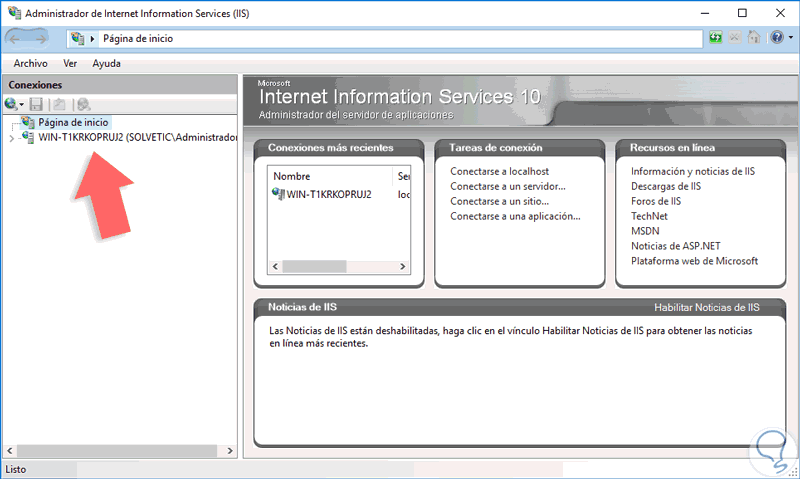Click the back navigation arrow
Viewport: 800px width, 479px height.
click(x=15, y=39)
